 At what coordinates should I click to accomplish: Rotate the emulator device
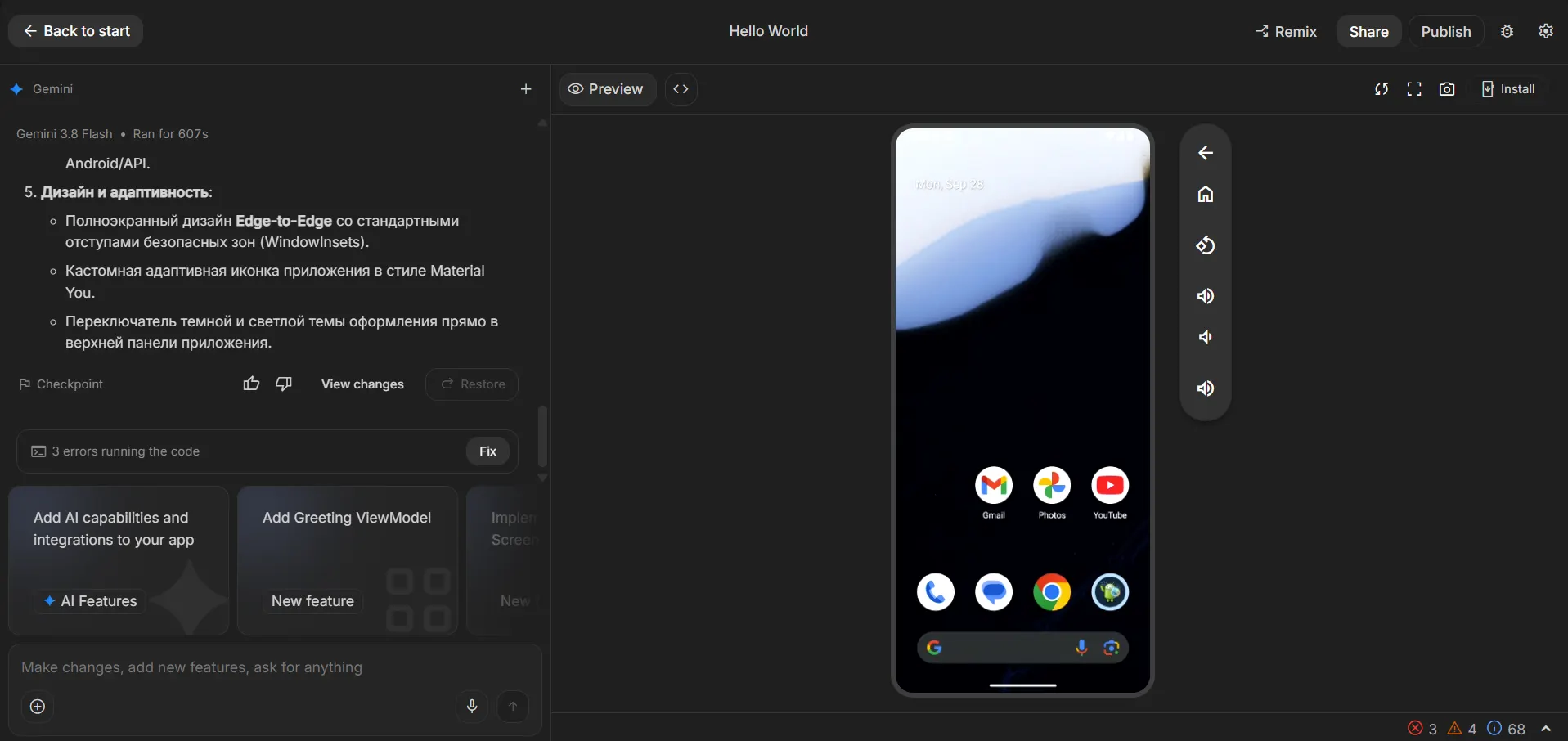pyautogui.click(x=1205, y=245)
